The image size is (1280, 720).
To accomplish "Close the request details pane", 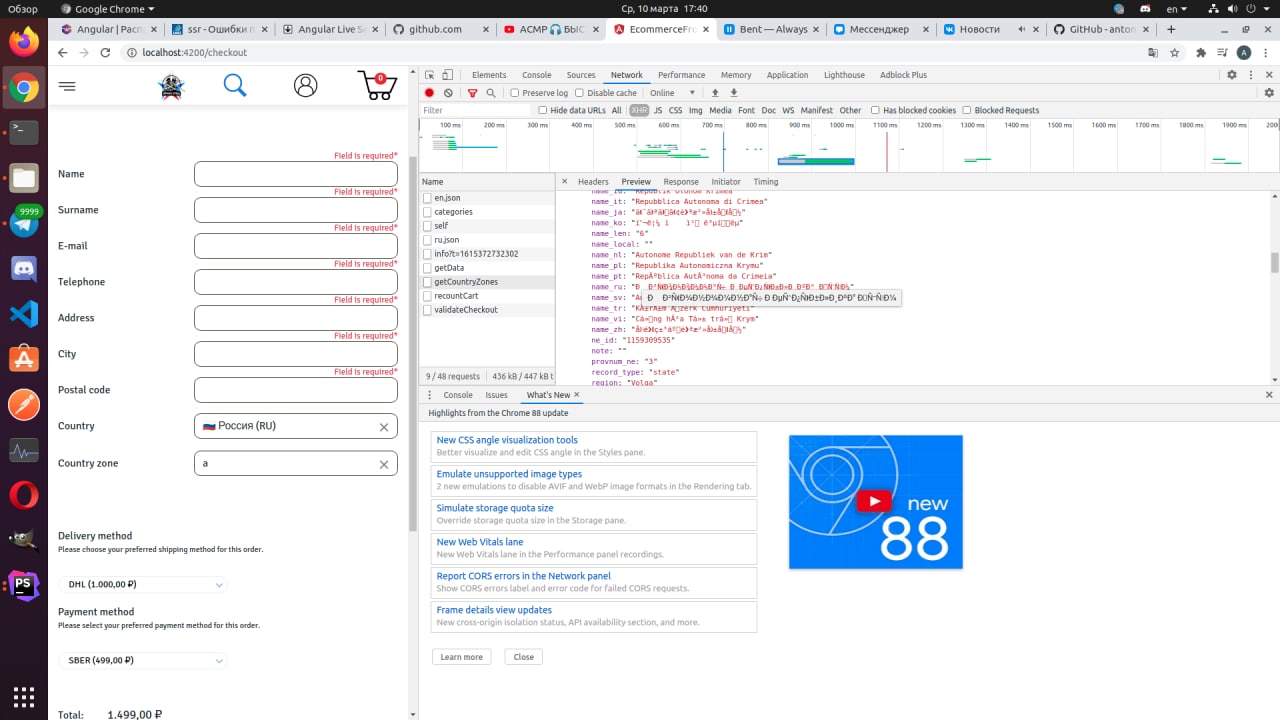I will pos(564,182).
